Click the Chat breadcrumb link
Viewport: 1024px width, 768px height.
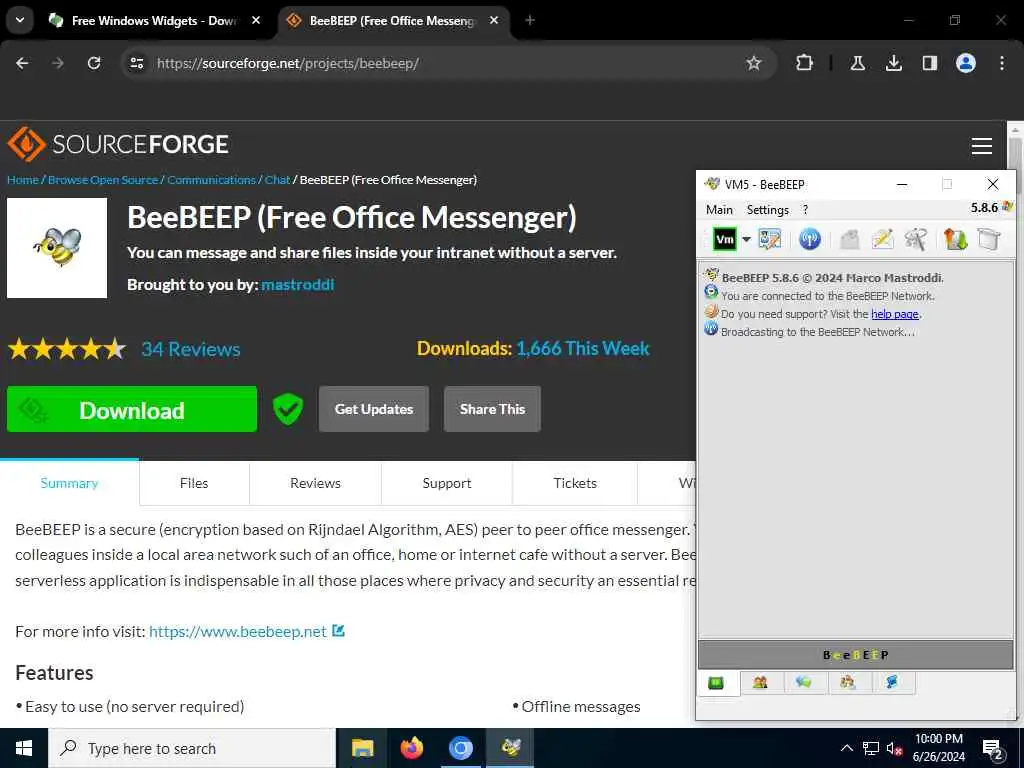coord(278,180)
